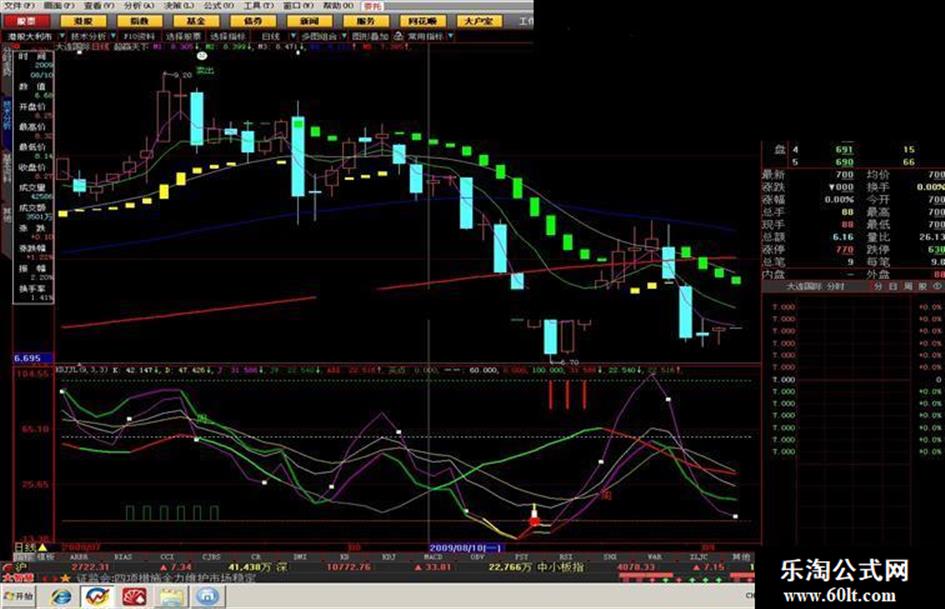This screenshot has height=609, width=945.
Task: Select the 指数 (Index) button
Action: (139, 21)
